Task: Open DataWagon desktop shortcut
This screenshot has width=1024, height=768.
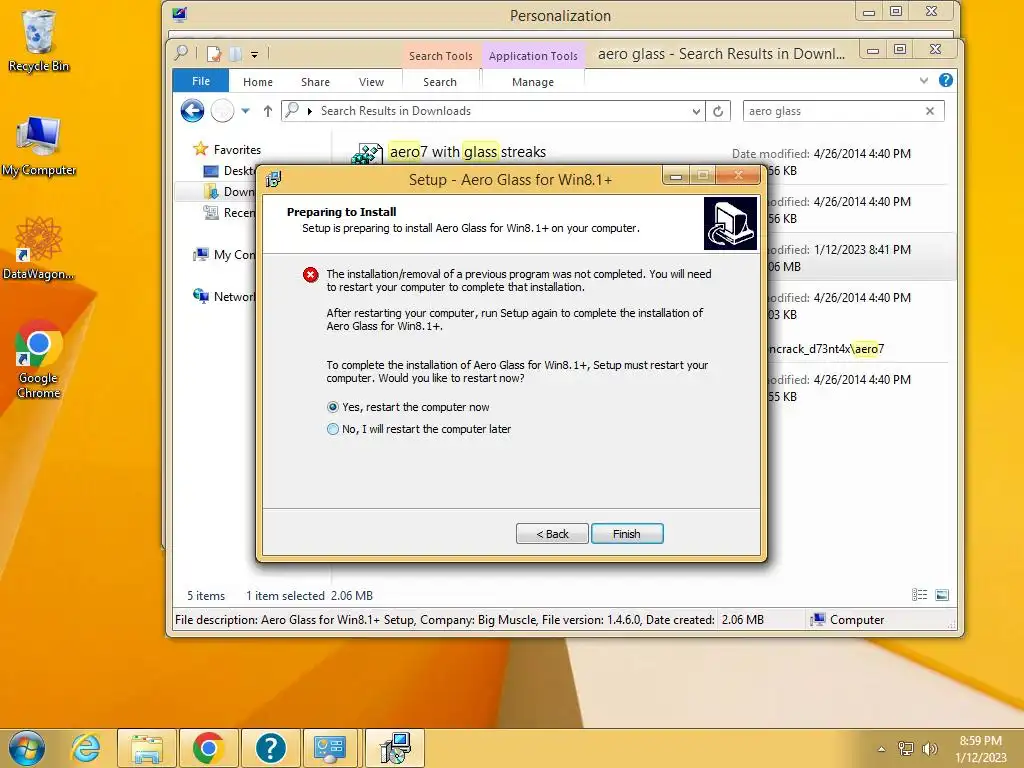Action: pos(38,249)
